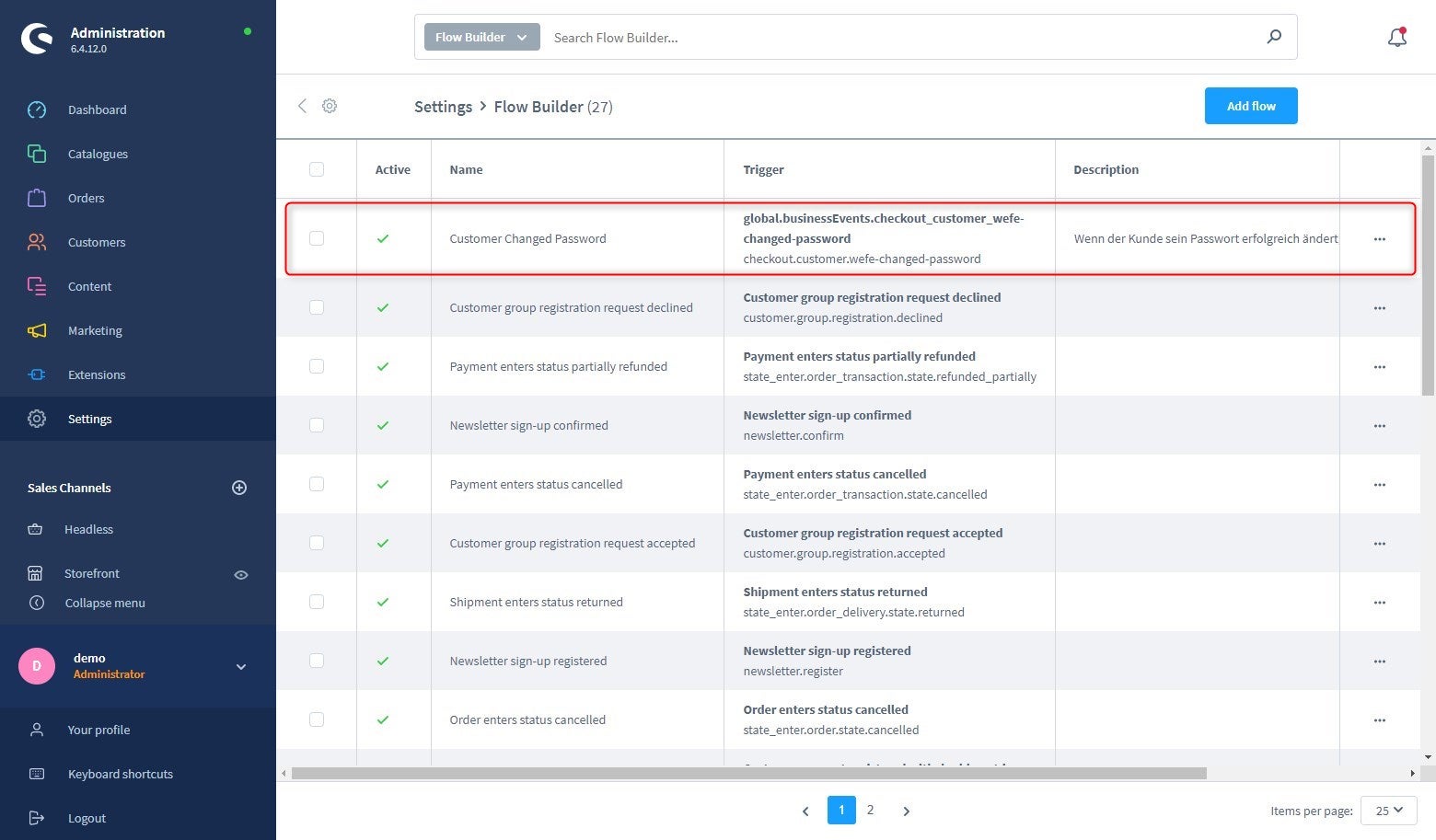Click the Shopware logo icon

pos(37,39)
